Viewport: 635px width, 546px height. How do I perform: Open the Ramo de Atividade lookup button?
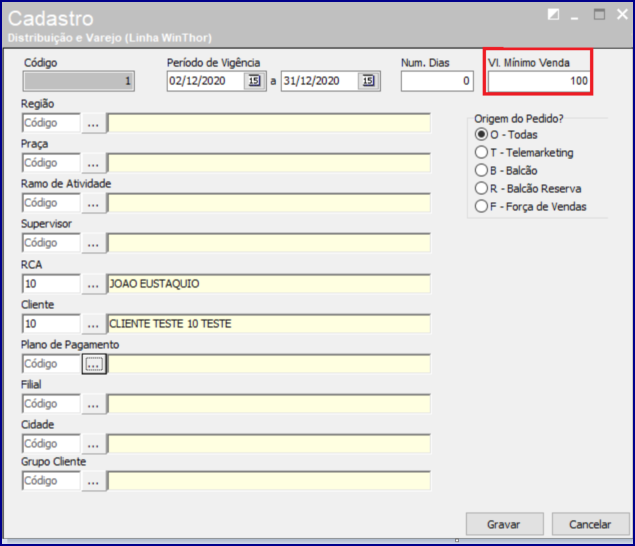point(94,203)
